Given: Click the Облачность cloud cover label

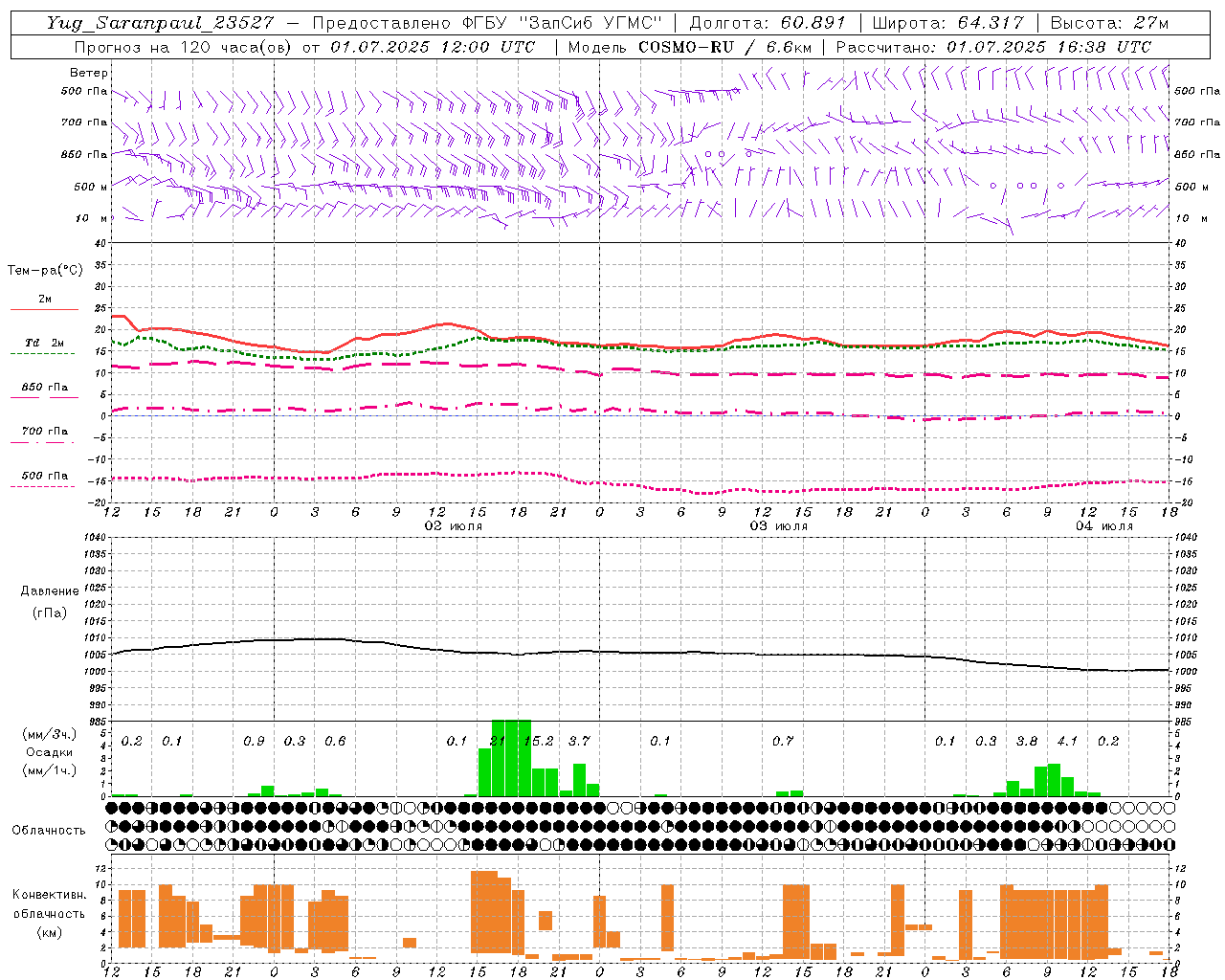Looking at the screenshot, I should coord(49,831).
